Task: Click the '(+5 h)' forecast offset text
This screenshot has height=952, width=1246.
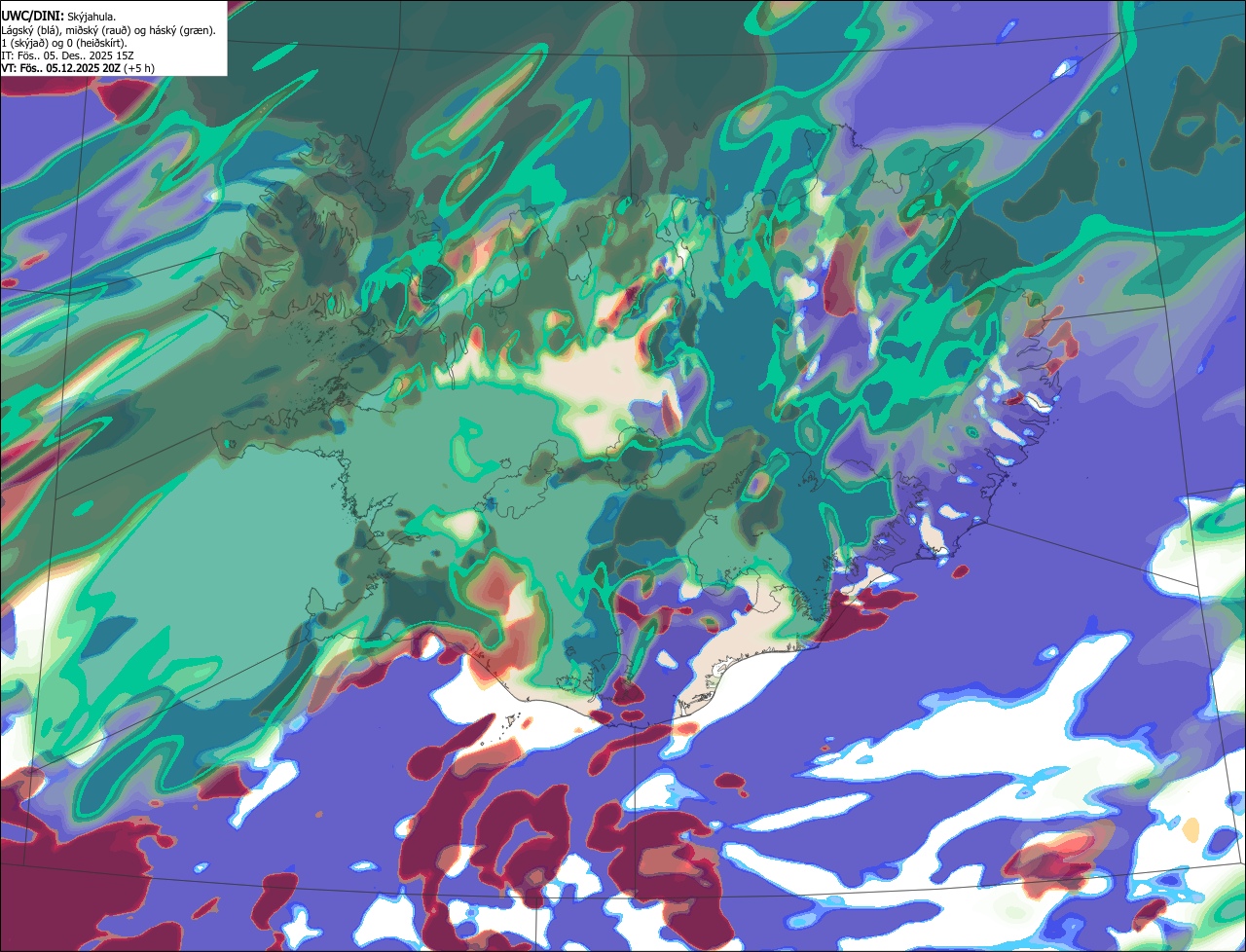Action: click(138, 68)
